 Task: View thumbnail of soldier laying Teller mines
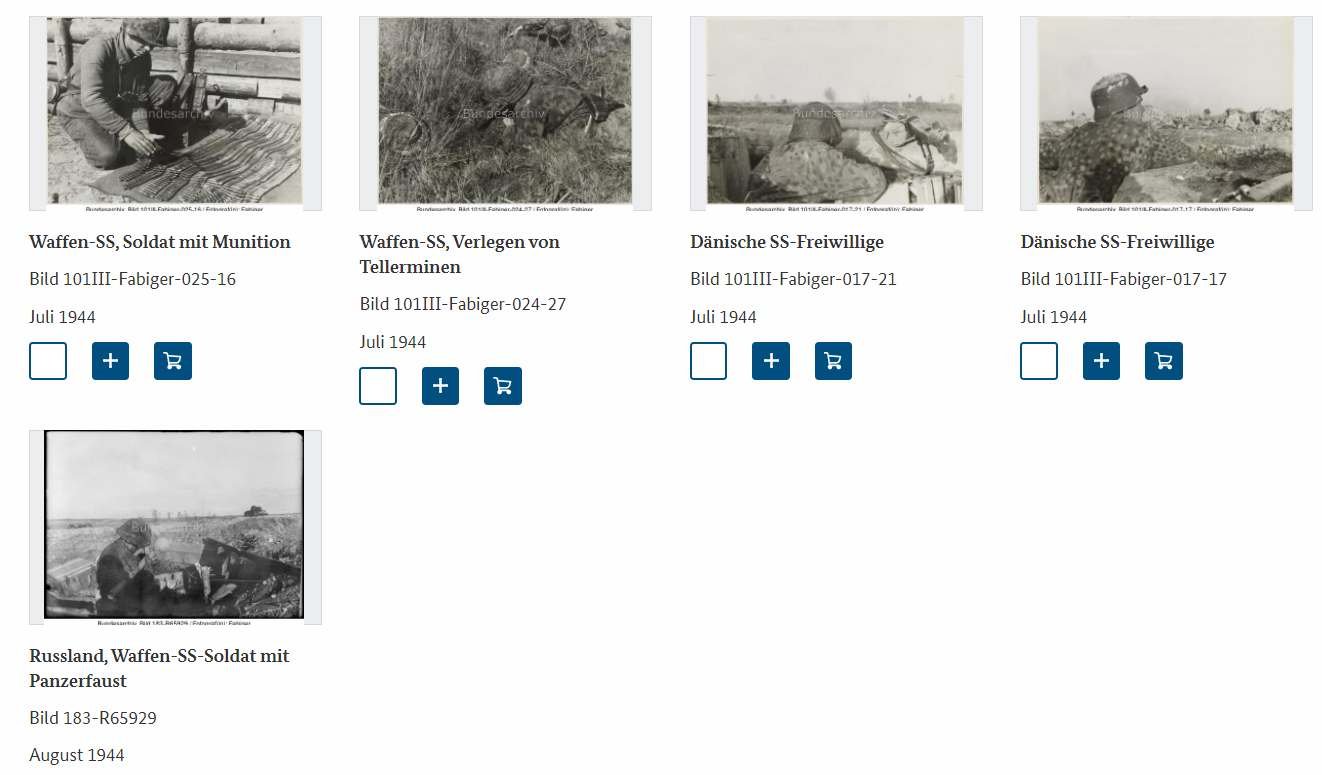(505, 113)
